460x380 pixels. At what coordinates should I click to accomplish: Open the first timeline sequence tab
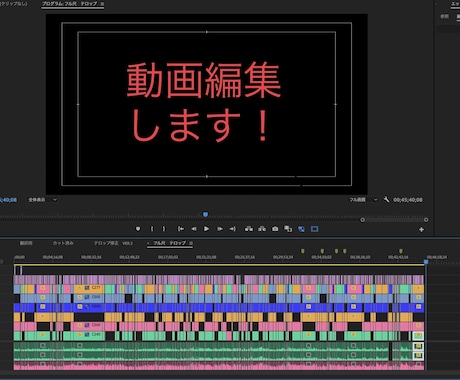coord(26,243)
